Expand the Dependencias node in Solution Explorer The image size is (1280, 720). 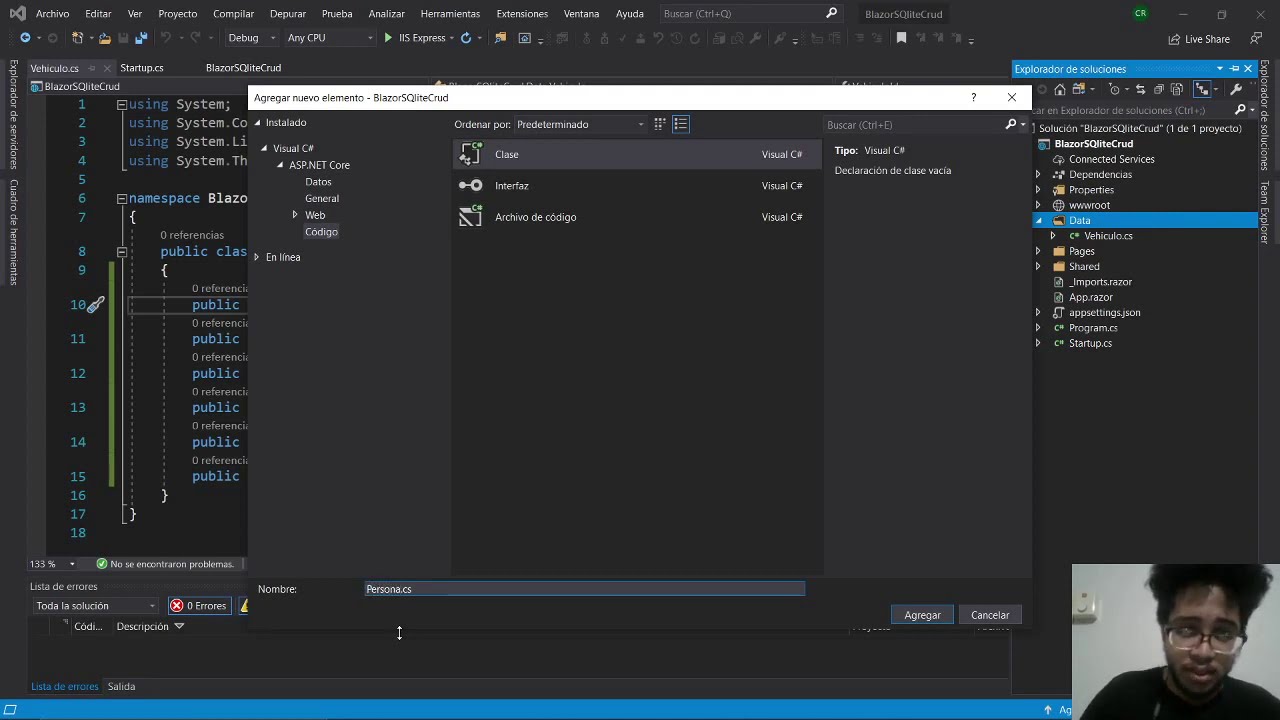click(1037, 174)
